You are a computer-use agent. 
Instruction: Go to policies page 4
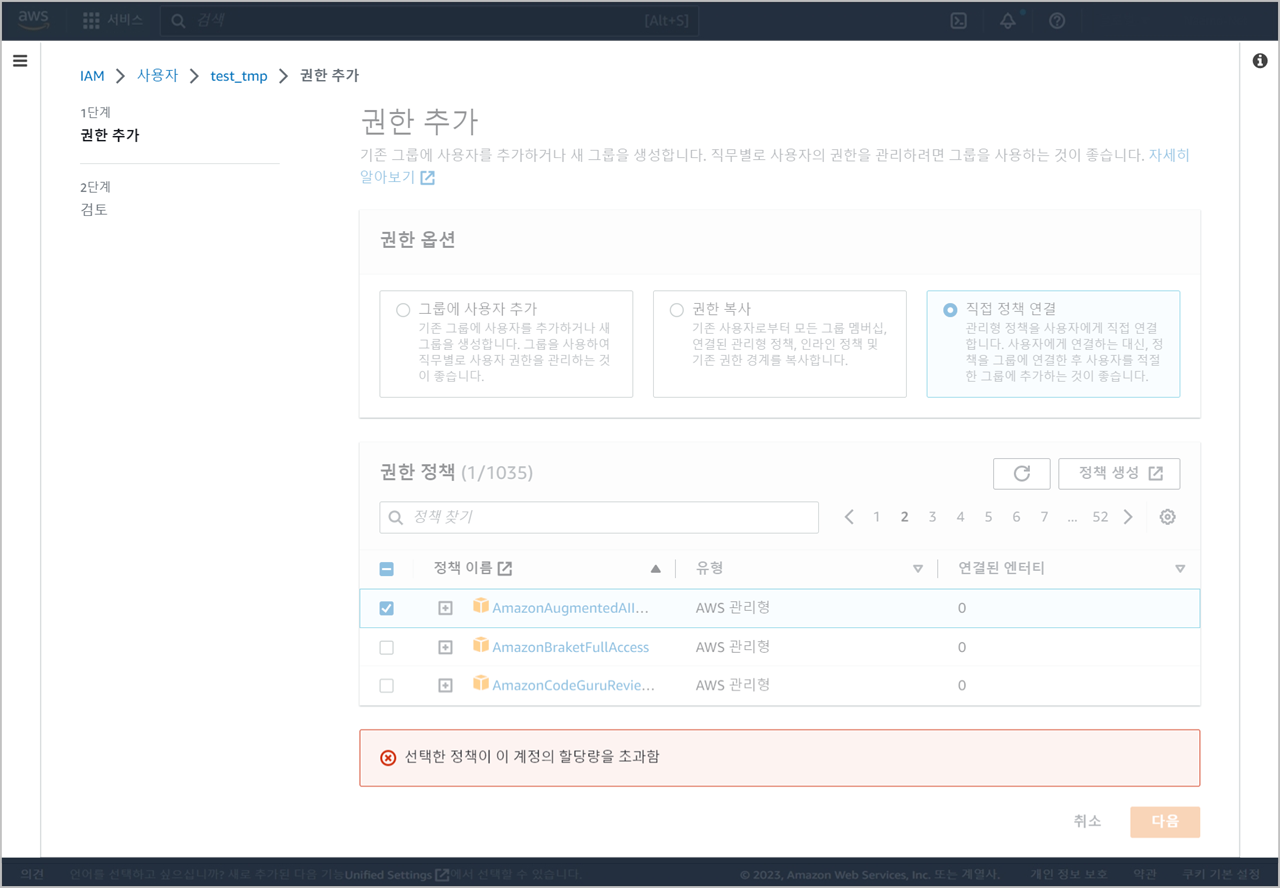pyautogui.click(x=960, y=517)
